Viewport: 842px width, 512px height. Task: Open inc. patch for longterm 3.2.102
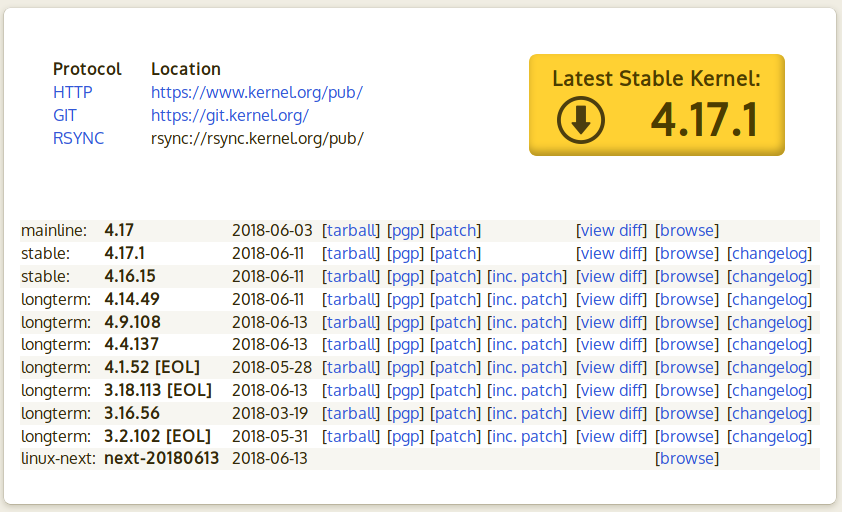527,437
